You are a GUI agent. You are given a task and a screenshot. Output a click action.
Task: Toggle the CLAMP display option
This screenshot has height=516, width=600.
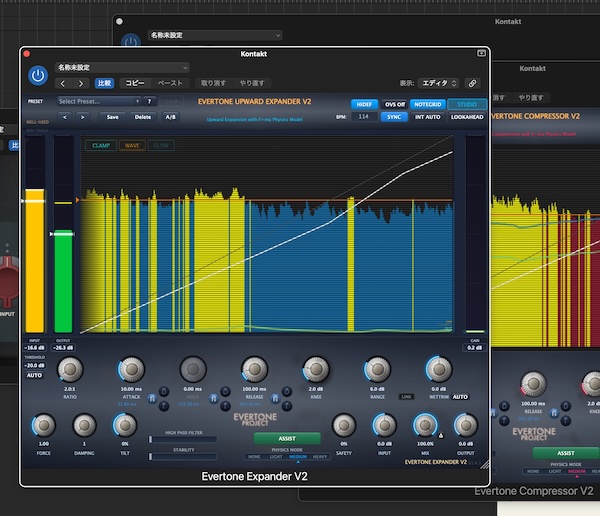coord(101,145)
